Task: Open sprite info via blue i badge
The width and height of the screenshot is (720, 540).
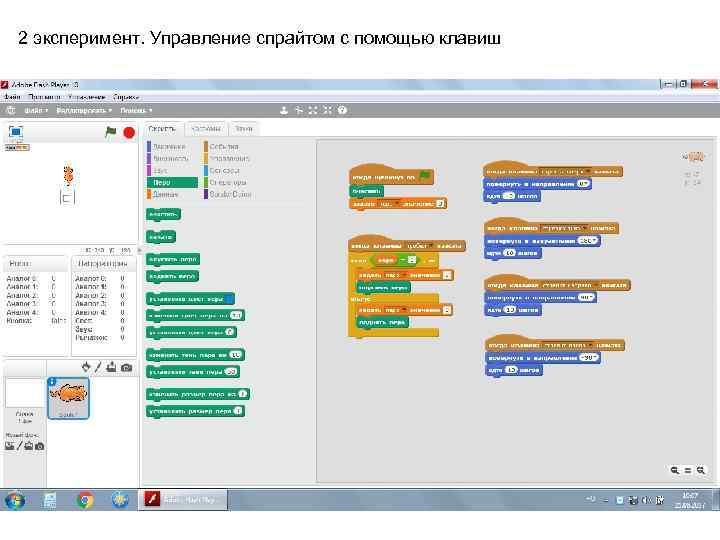Action: tap(52, 382)
